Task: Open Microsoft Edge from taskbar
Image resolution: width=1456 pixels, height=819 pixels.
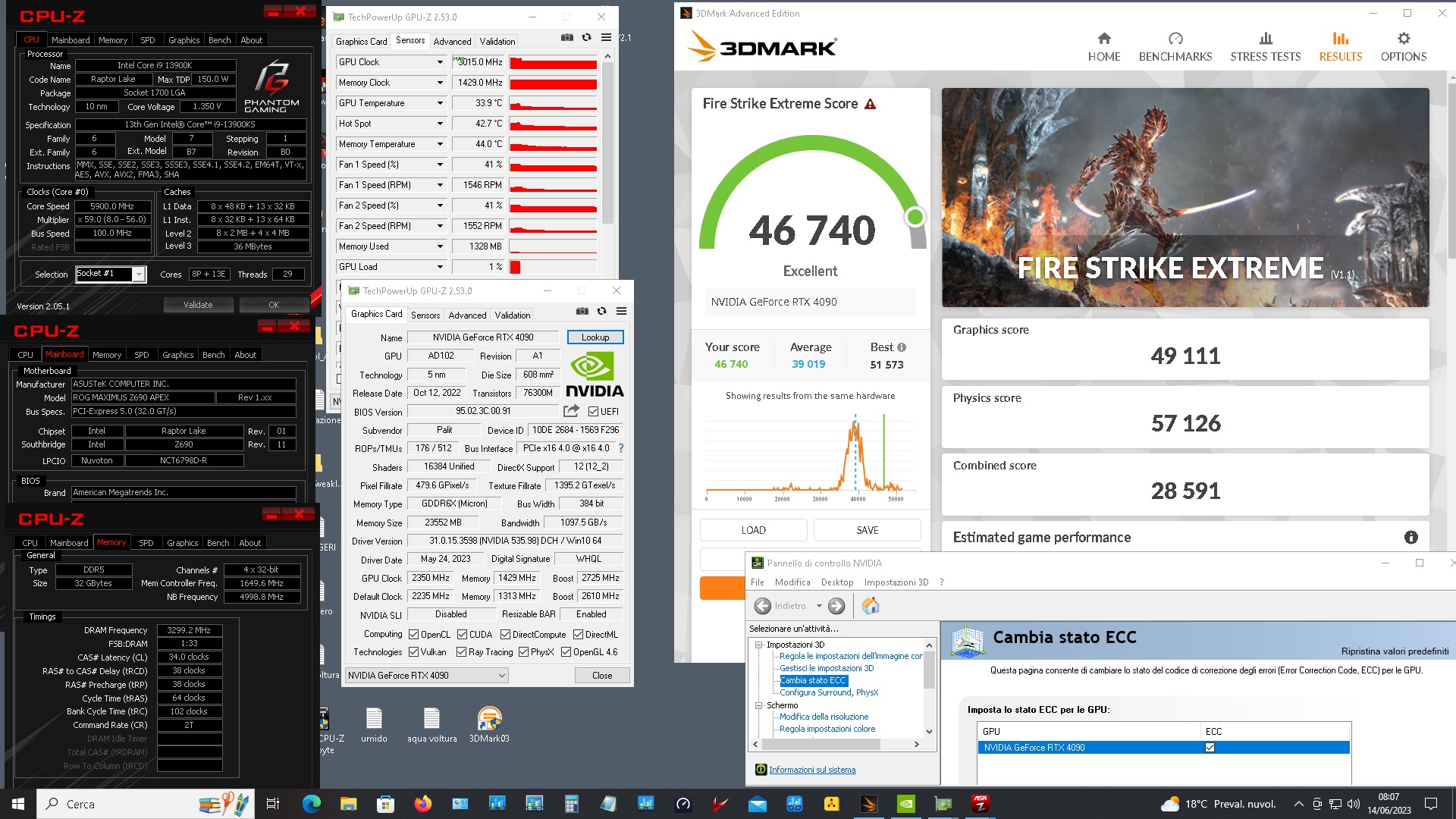Action: click(x=311, y=804)
